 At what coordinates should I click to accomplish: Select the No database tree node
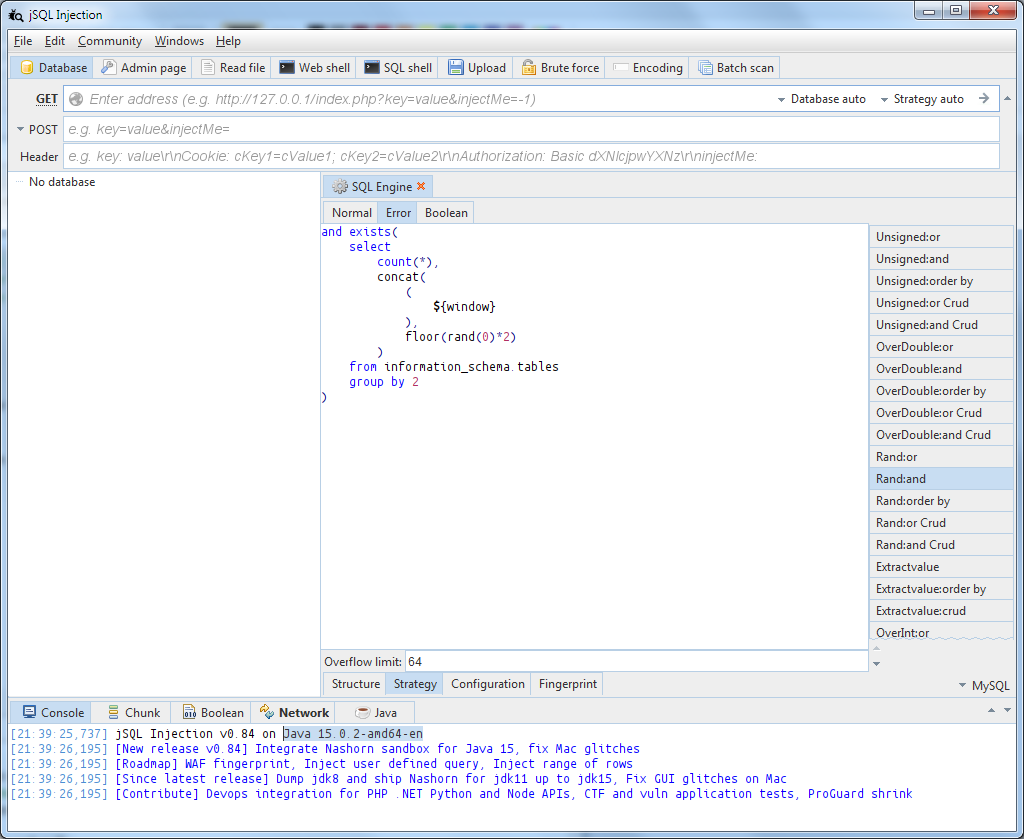click(x=62, y=182)
